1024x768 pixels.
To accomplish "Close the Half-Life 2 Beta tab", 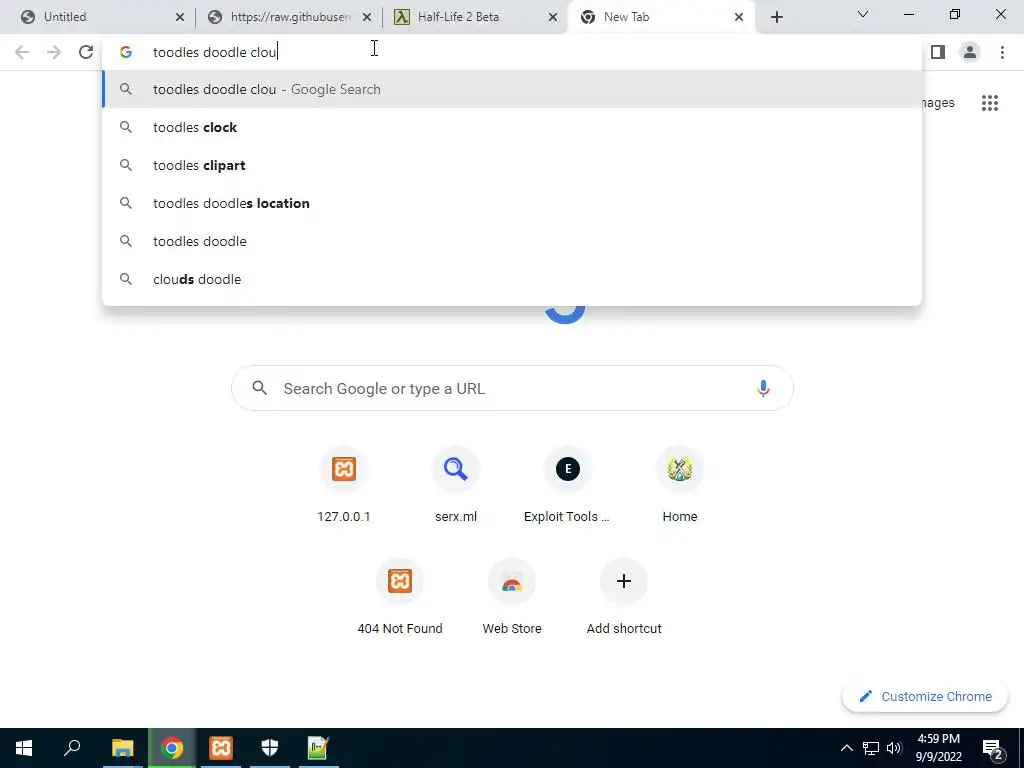I will click(x=553, y=17).
